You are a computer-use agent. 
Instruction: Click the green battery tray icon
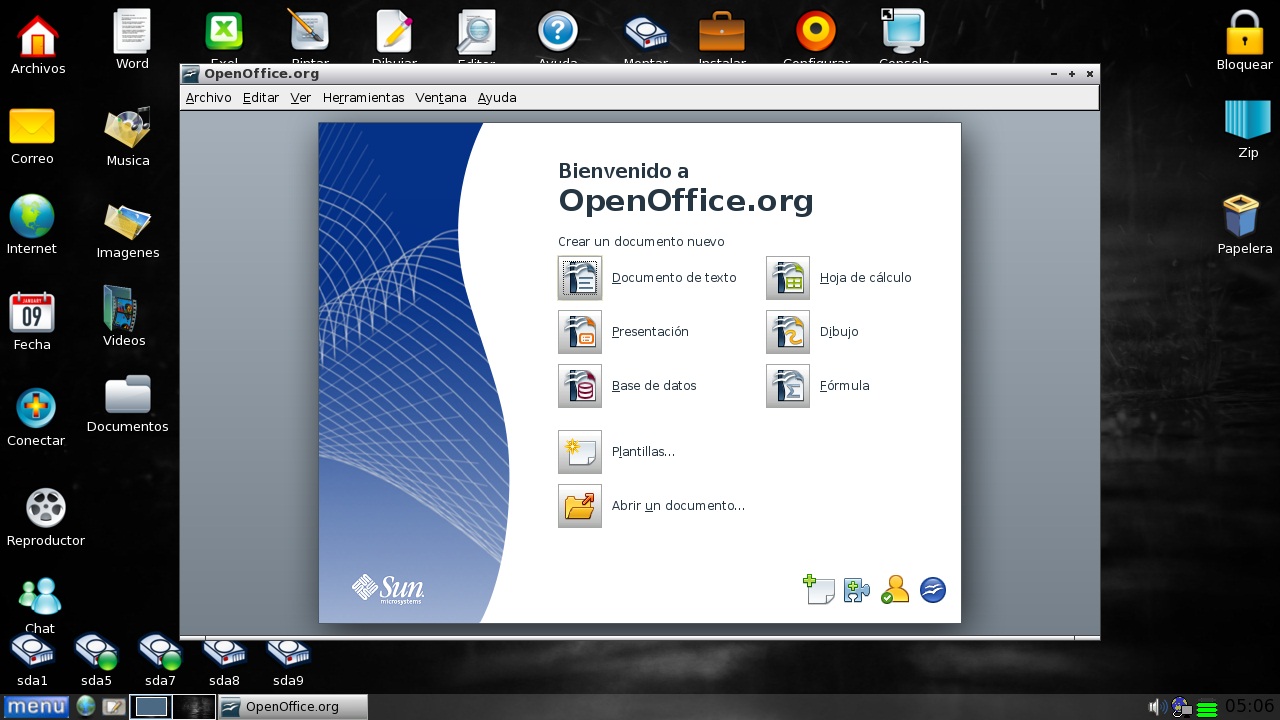pos(1207,709)
